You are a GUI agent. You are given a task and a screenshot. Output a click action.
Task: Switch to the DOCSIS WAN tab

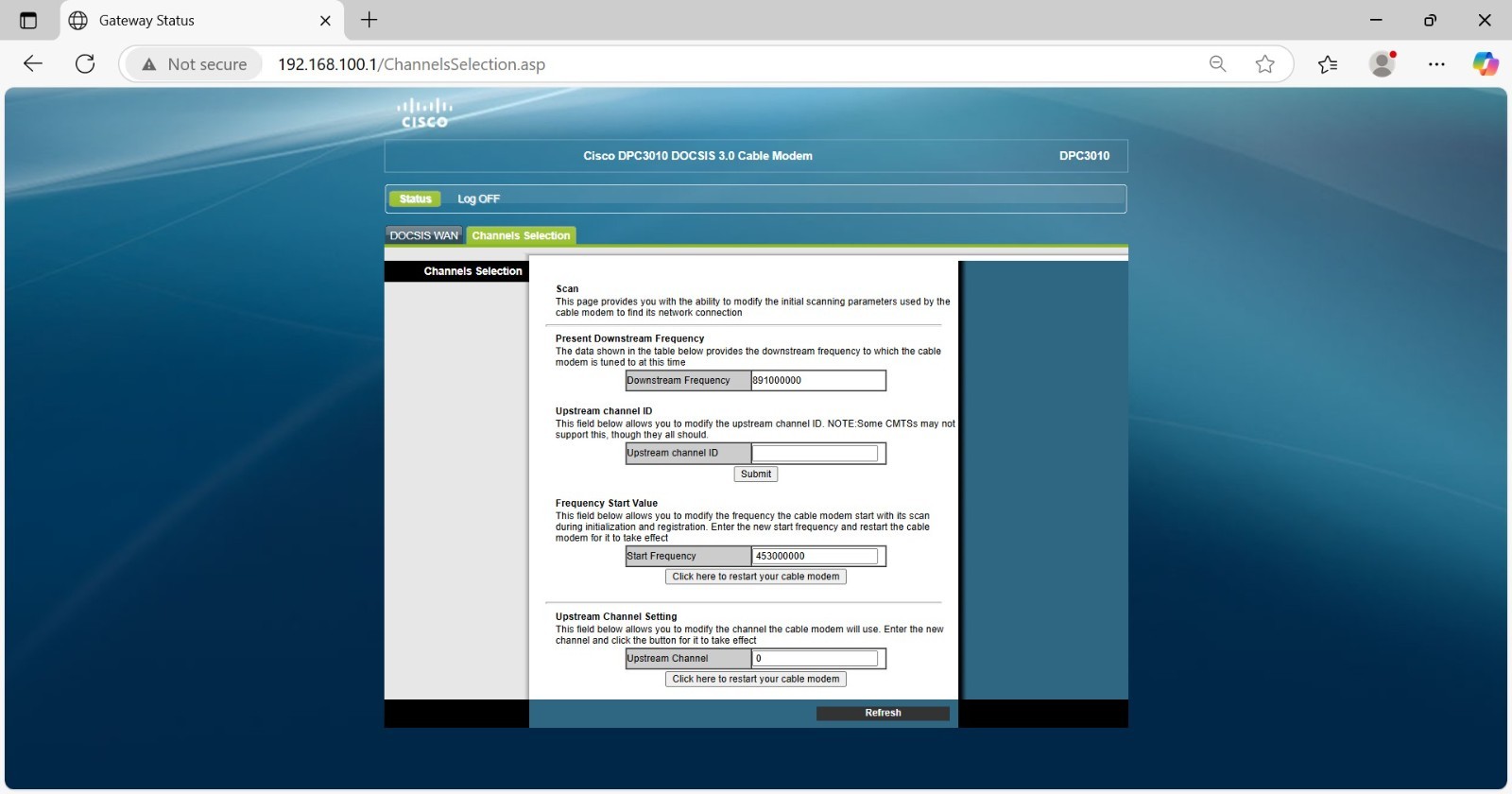click(423, 235)
